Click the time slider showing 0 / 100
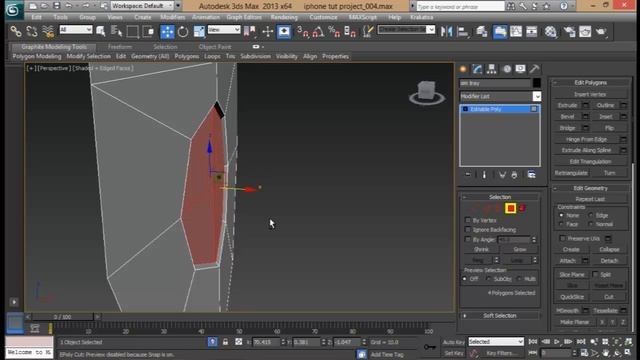 click(62, 317)
